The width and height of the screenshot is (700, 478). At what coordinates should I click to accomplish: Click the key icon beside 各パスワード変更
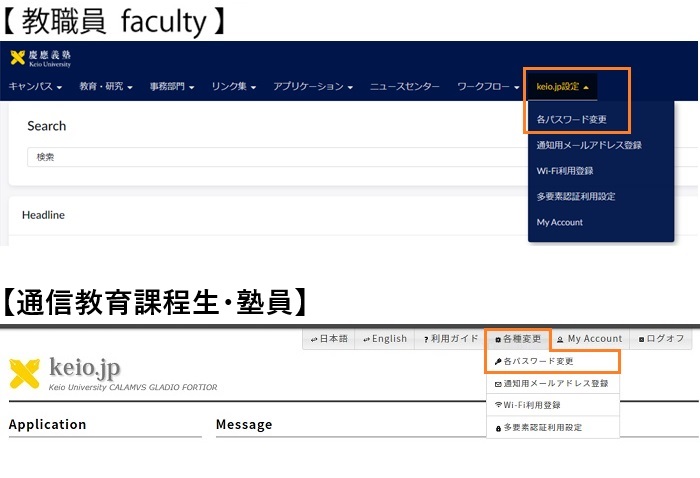pyautogui.click(x=497, y=361)
